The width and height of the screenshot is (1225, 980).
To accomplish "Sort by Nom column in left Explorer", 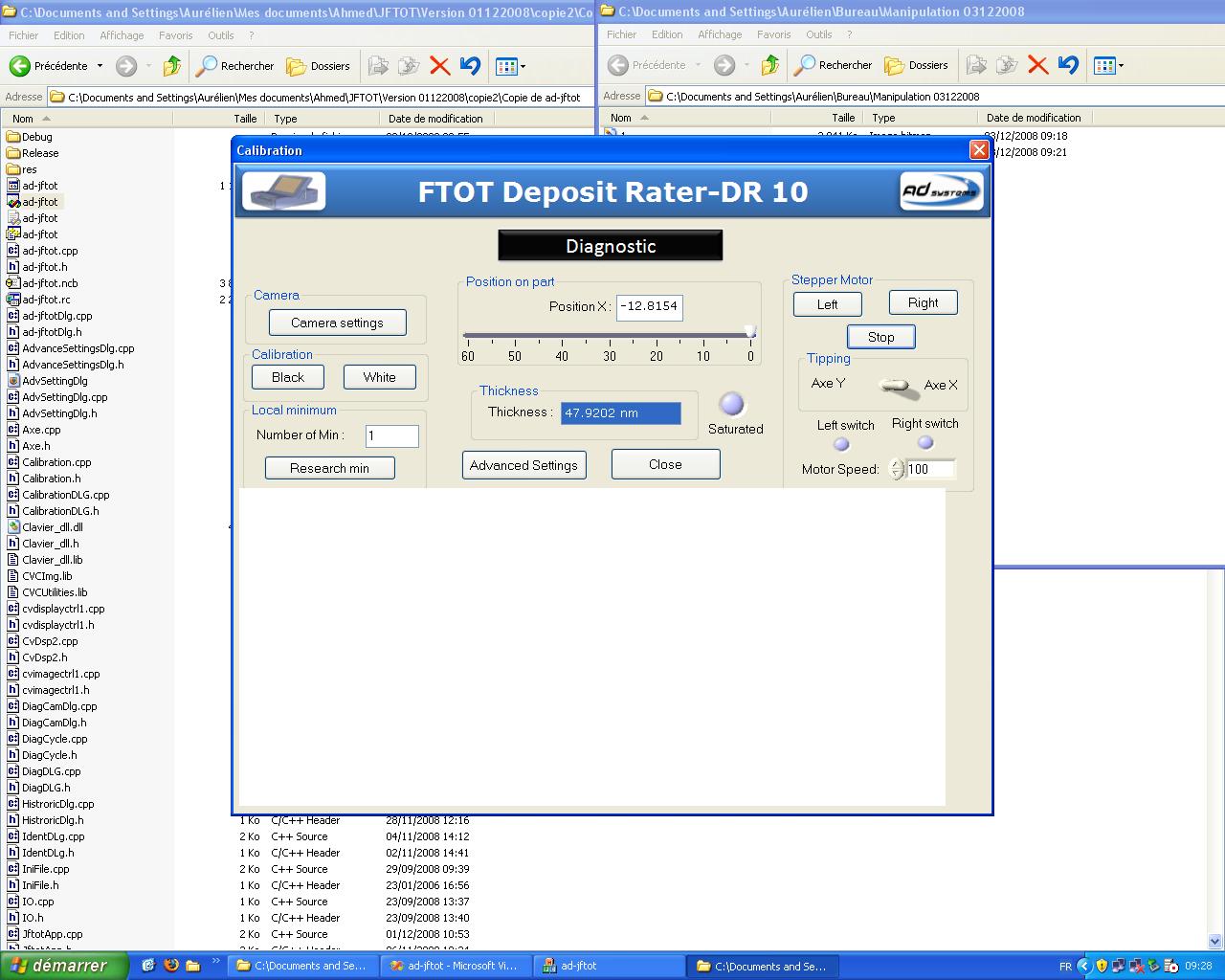I will coord(86,119).
